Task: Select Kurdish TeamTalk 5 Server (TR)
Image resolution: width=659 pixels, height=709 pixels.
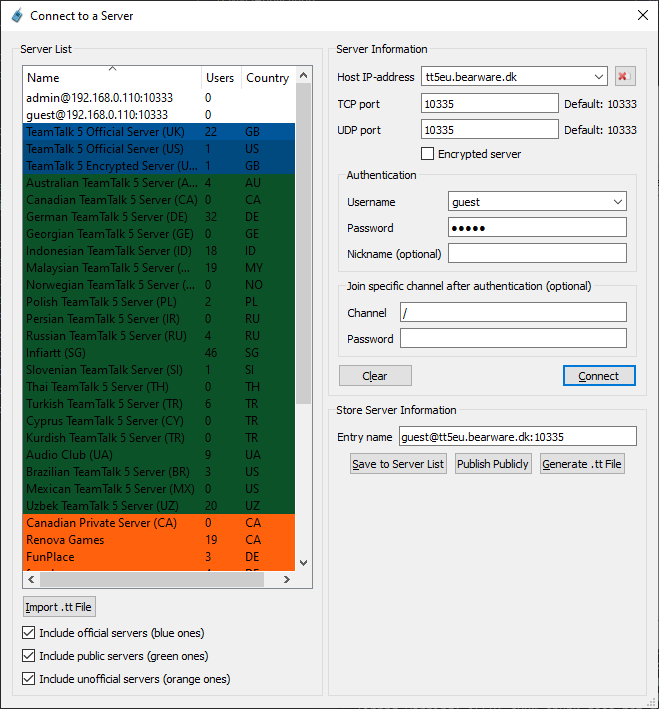Action: click(x=159, y=438)
